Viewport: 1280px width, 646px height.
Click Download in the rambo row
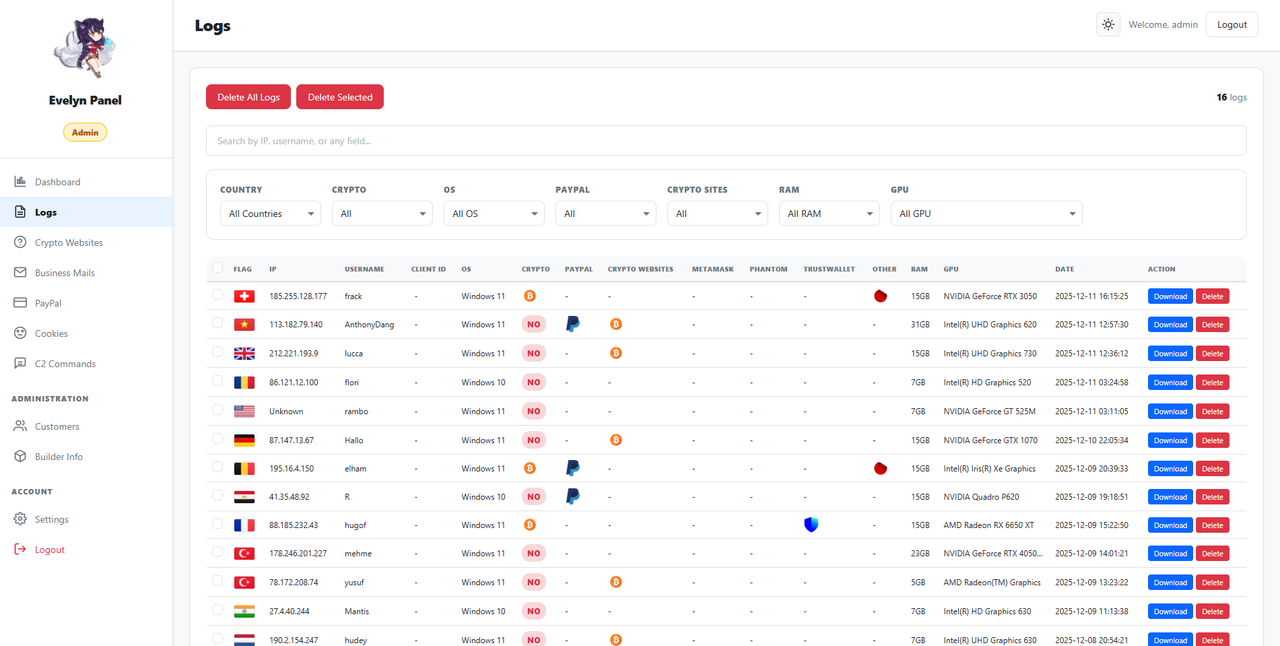(x=1170, y=411)
